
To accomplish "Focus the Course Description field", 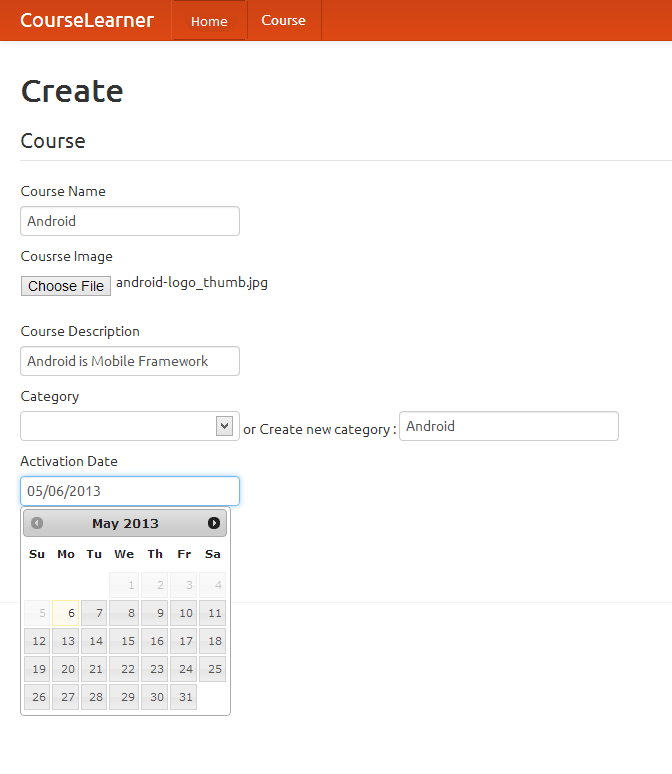I will point(130,361).
